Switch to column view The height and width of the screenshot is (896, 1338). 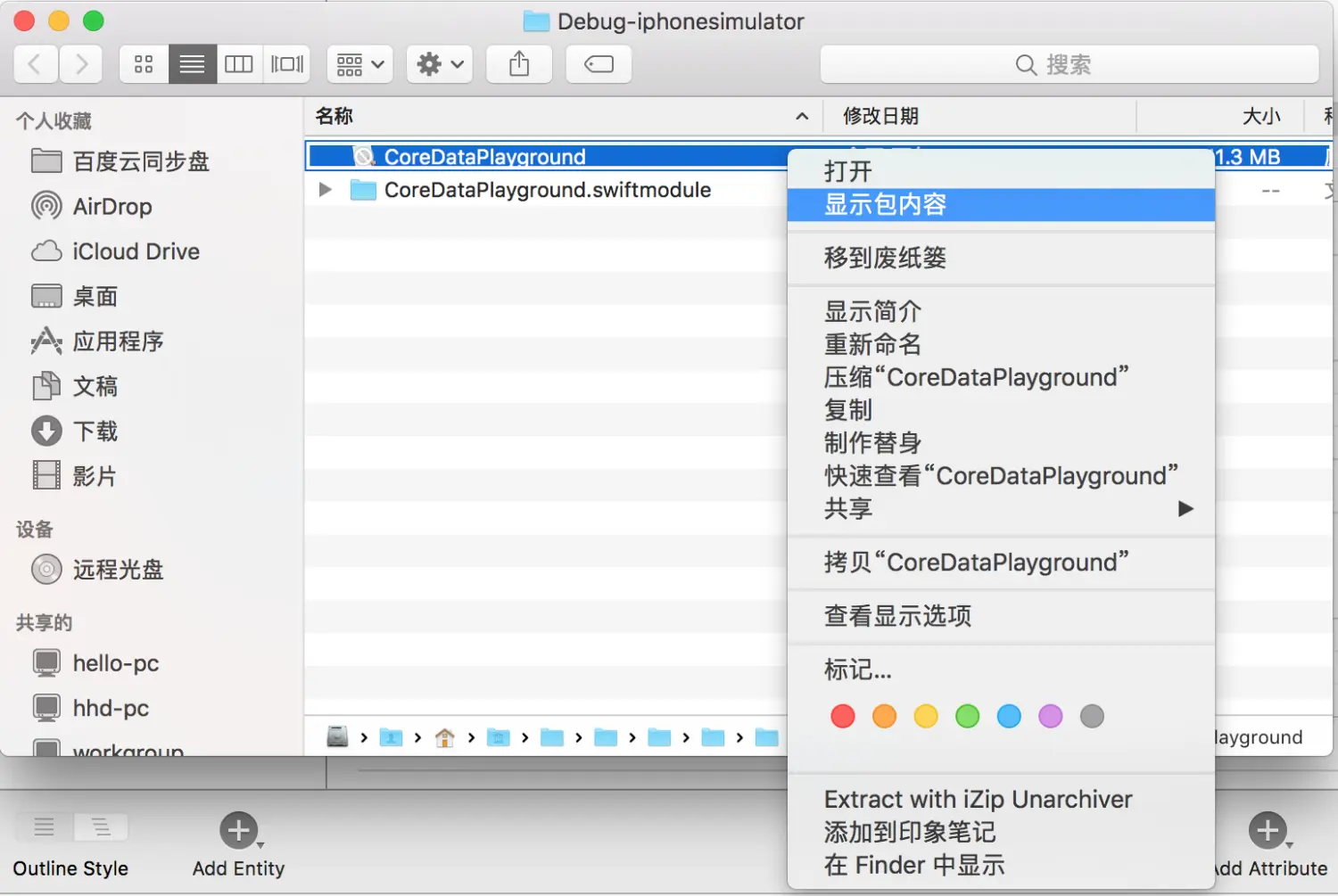point(239,64)
